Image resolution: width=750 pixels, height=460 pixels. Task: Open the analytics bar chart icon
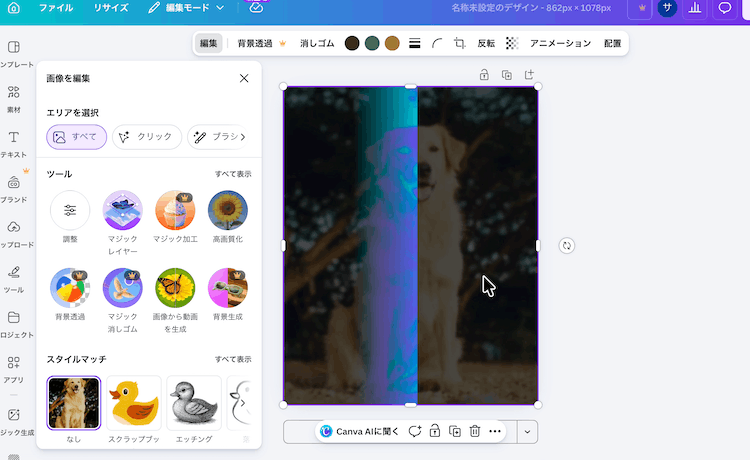(695, 8)
